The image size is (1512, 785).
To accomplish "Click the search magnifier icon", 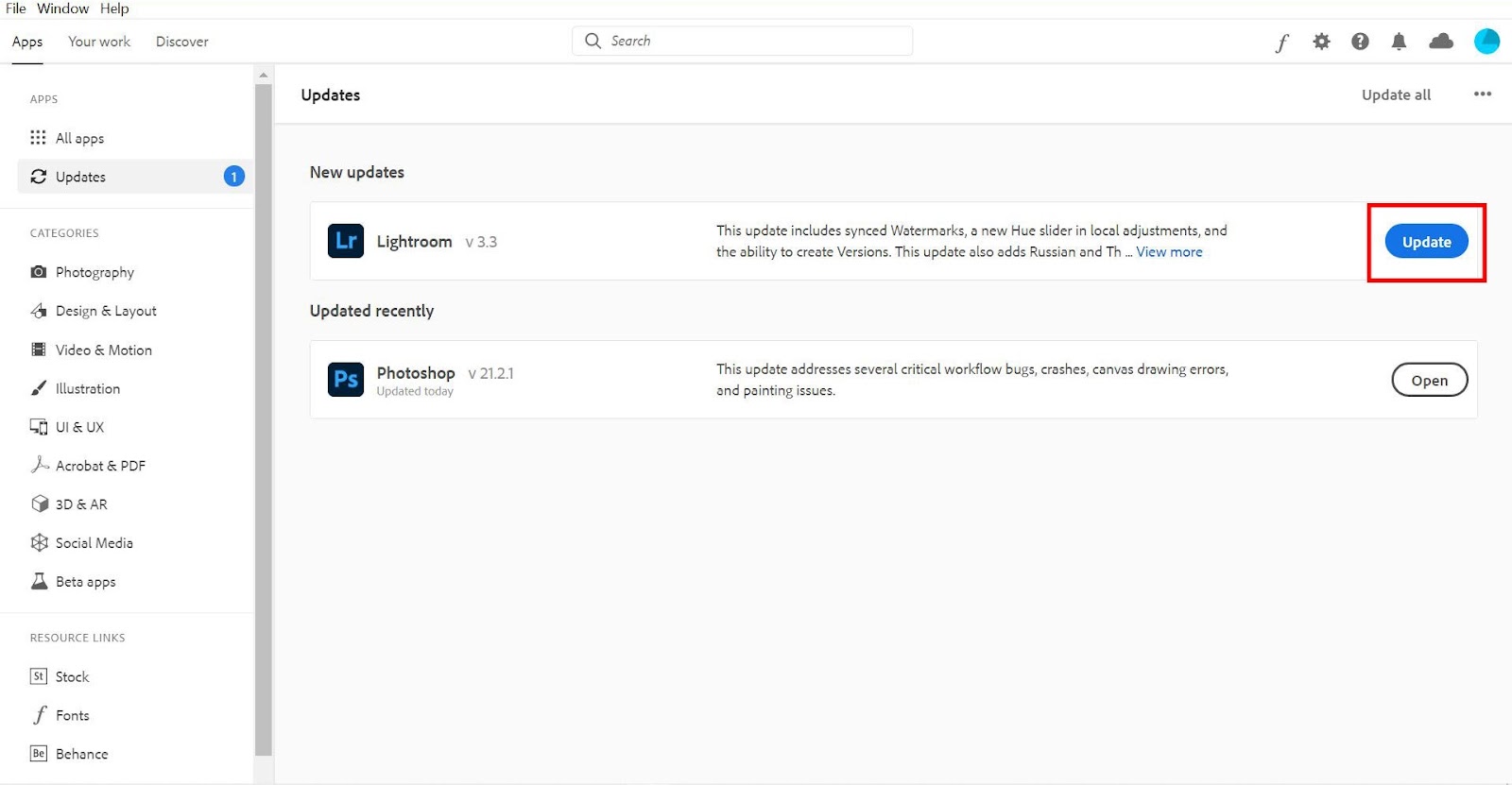I will [x=593, y=41].
